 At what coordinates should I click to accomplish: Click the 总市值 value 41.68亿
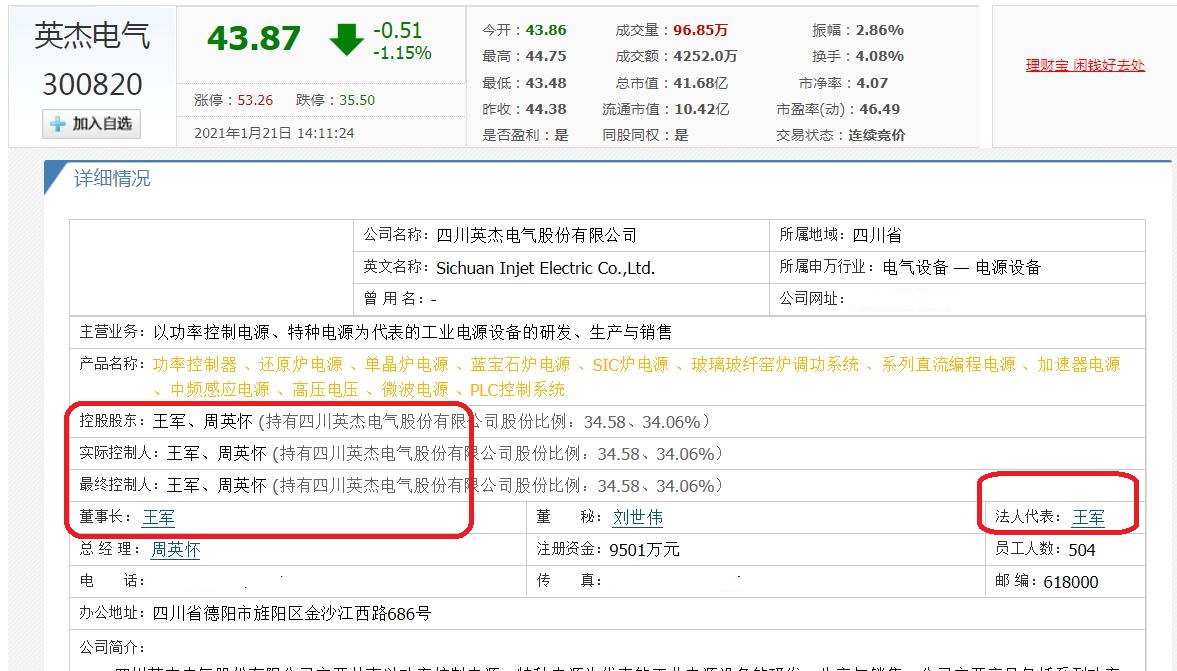[701, 83]
